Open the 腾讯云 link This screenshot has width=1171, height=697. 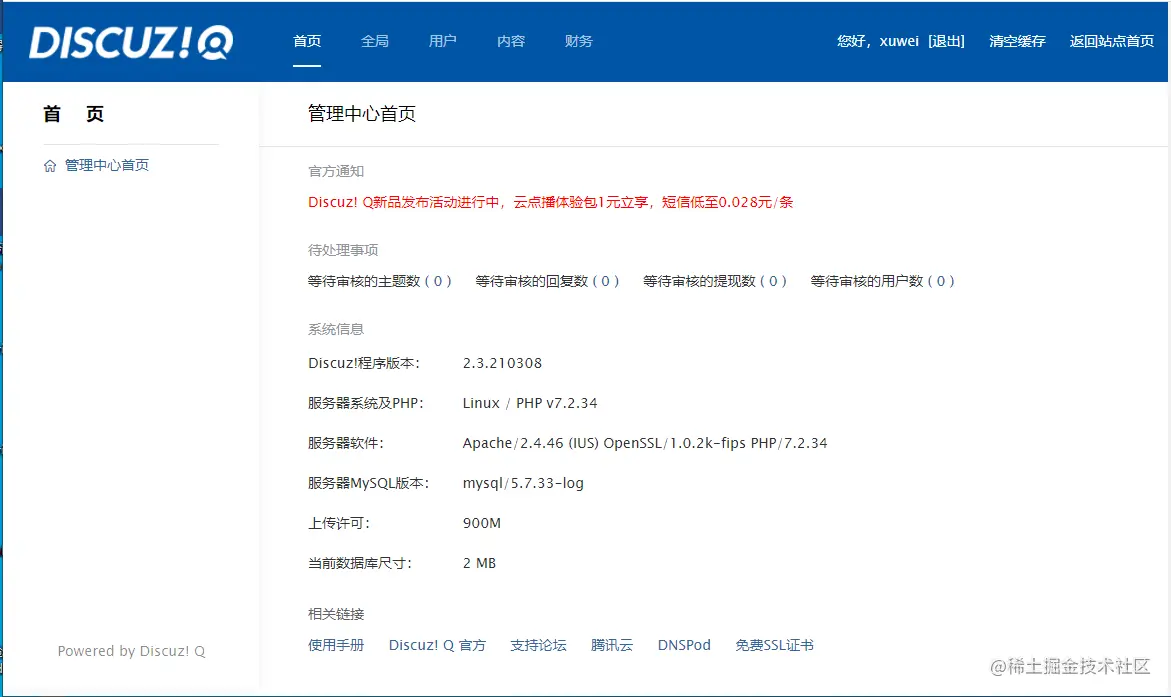[612, 645]
